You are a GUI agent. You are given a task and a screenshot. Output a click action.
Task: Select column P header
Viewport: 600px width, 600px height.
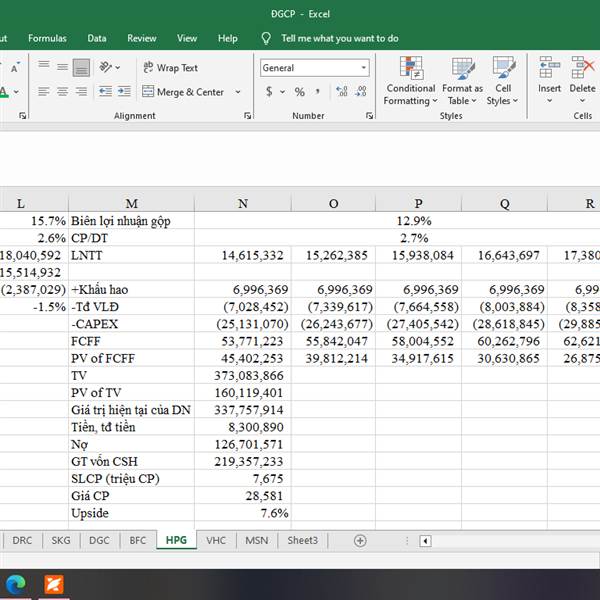[418, 203]
